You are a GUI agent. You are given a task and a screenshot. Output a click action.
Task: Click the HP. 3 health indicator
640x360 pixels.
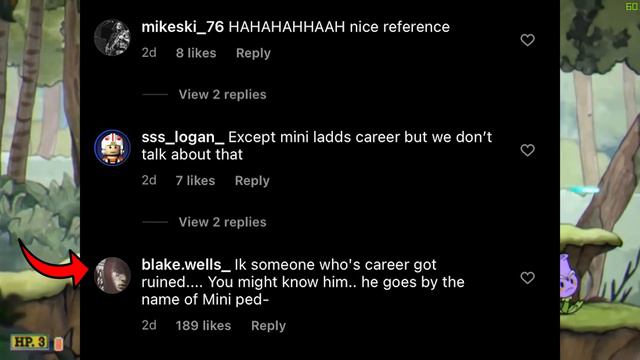(x=29, y=342)
